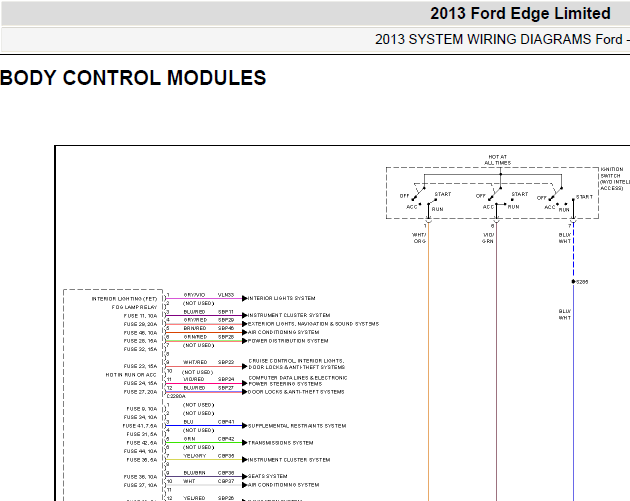Click 'INSTRUMENT CLUSTER SYSTEM' on the CBP35 wire
The image size is (630, 501).
289,460
